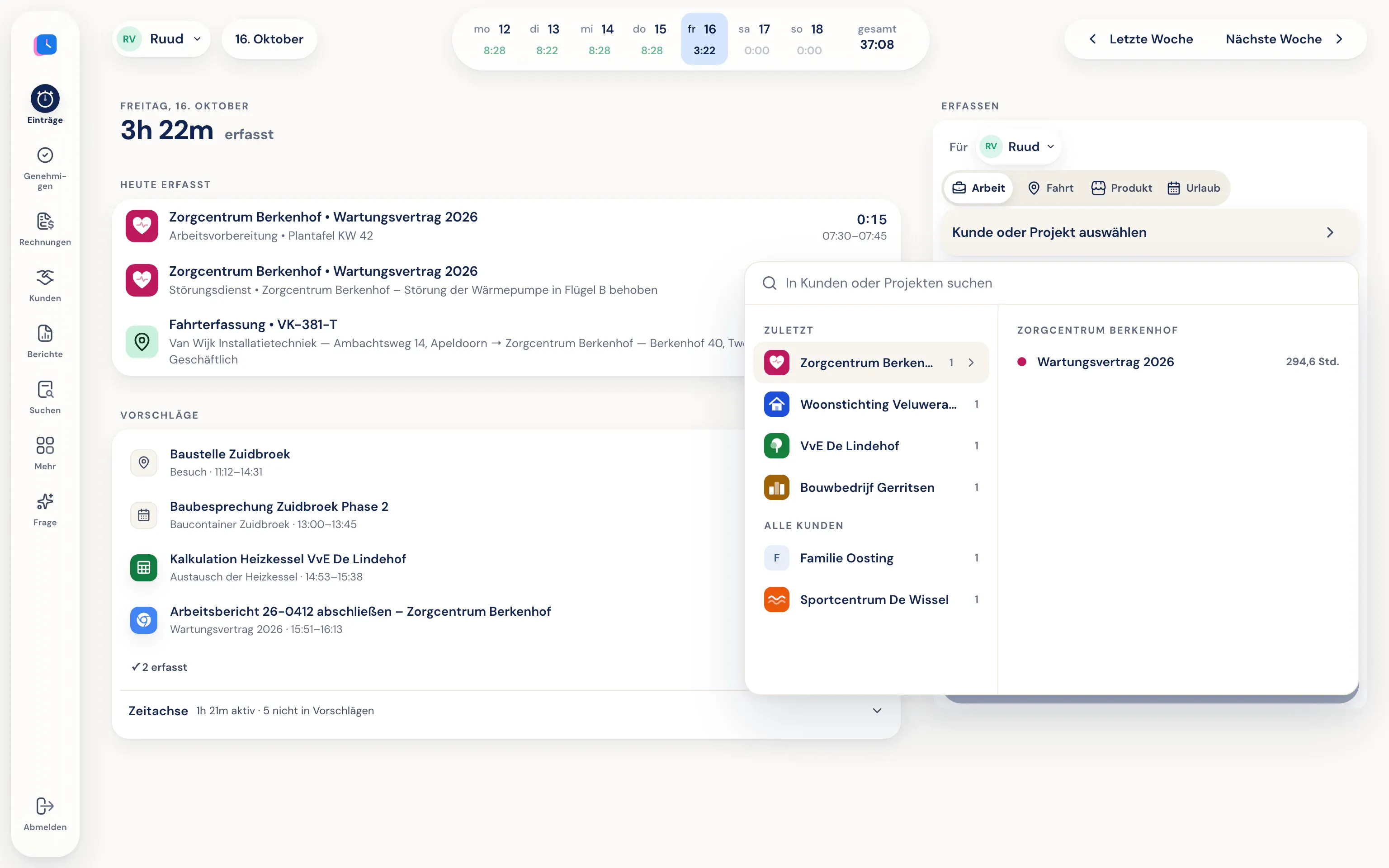The image size is (1389, 868).
Task: Open the Mehr grid icon
Action: [x=45, y=445]
